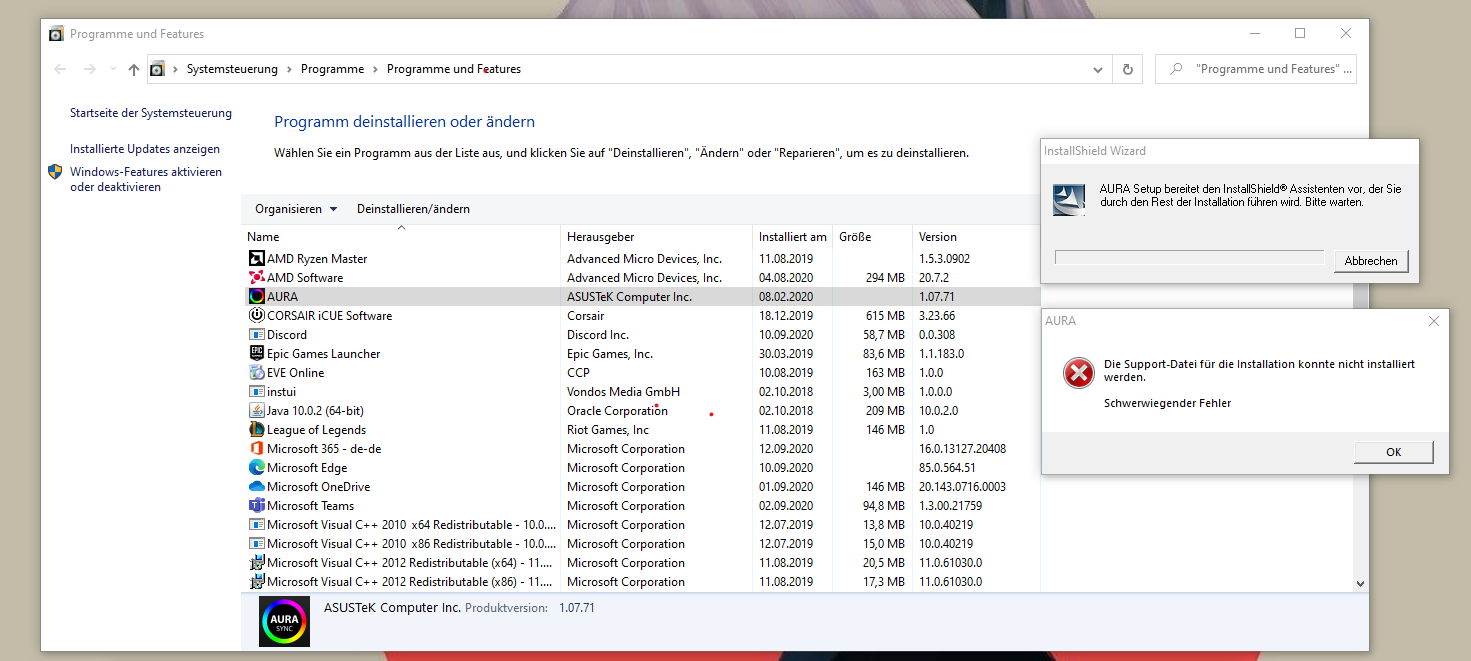Go forward using the right arrow
Image resolution: width=1471 pixels, height=661 pixels.
click(89, 69)
